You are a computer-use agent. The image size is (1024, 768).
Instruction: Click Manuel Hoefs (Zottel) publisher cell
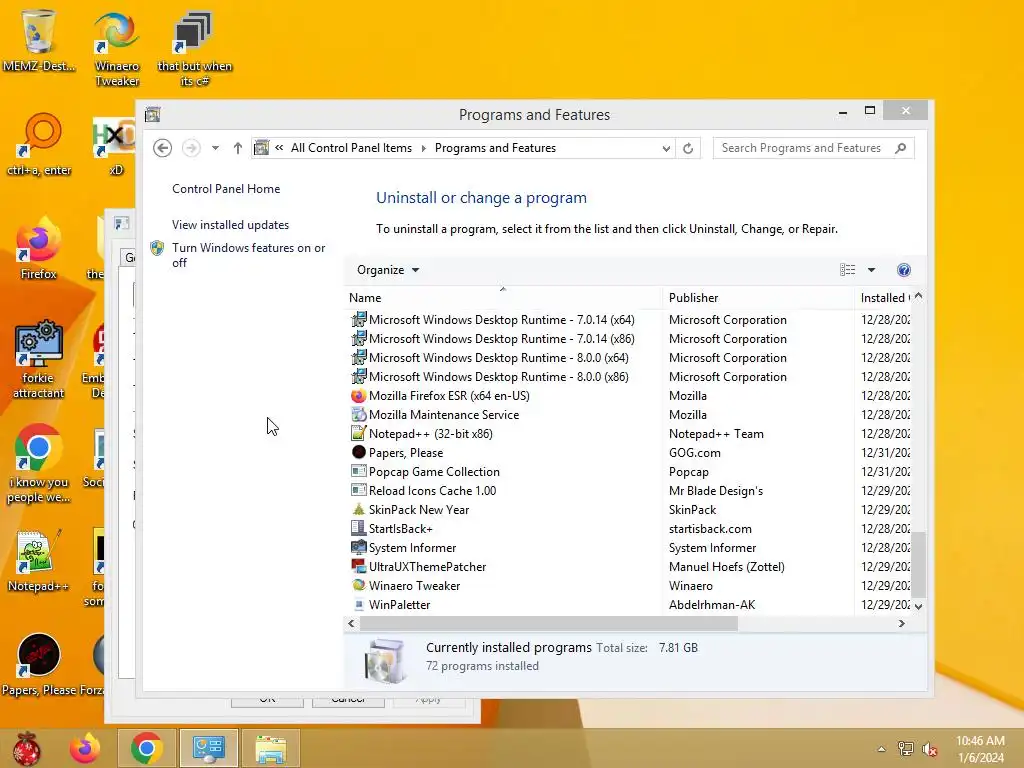pos(727,566)
